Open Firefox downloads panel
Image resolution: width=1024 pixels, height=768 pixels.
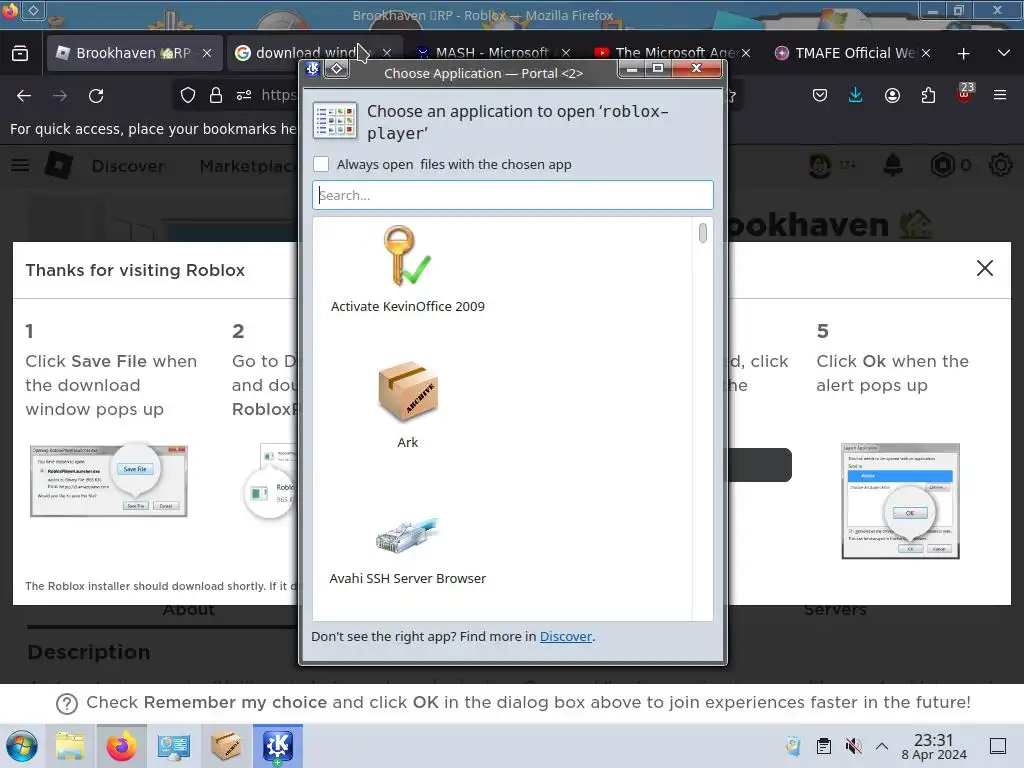pos(856,95)
